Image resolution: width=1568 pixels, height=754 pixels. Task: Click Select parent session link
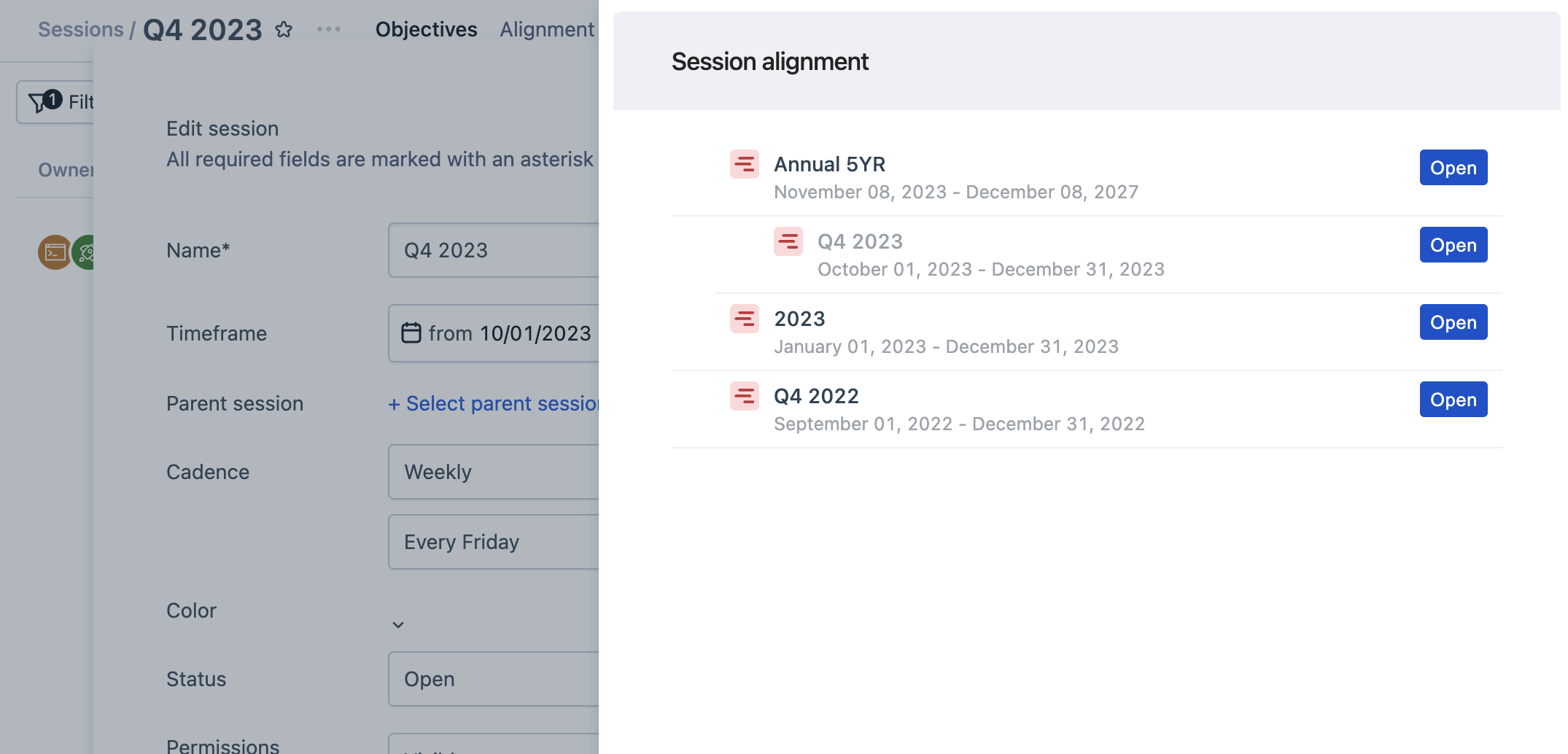coord(494,403)
